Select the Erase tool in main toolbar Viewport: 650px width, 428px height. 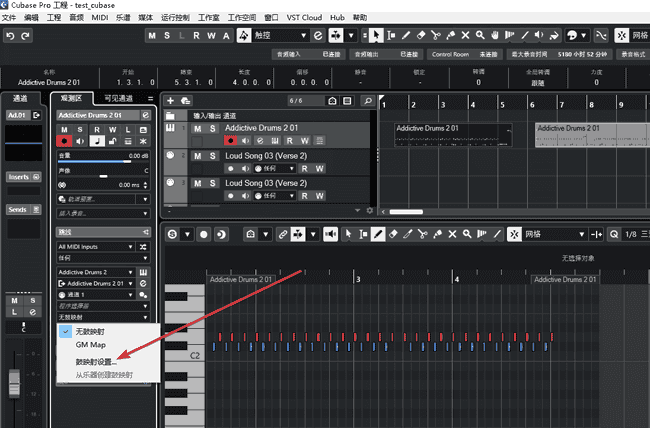[421, 36]
